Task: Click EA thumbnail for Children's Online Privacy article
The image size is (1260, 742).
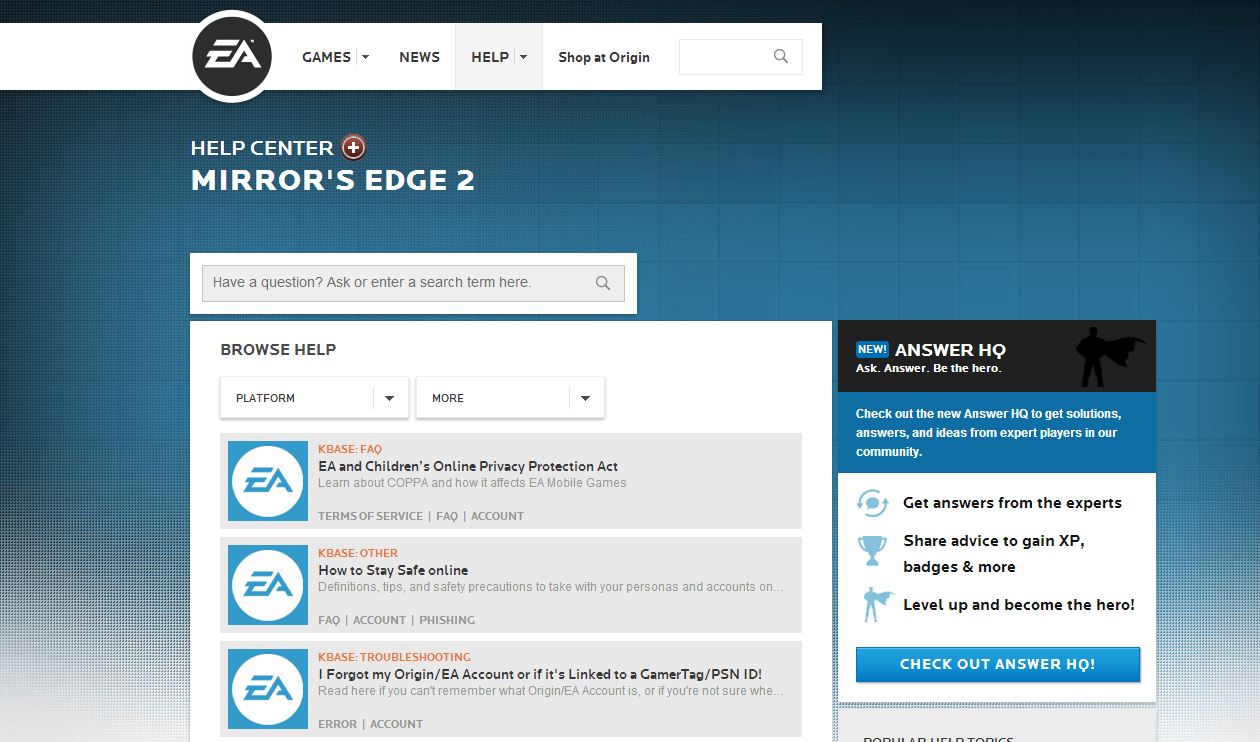Action: click(268, 481)
